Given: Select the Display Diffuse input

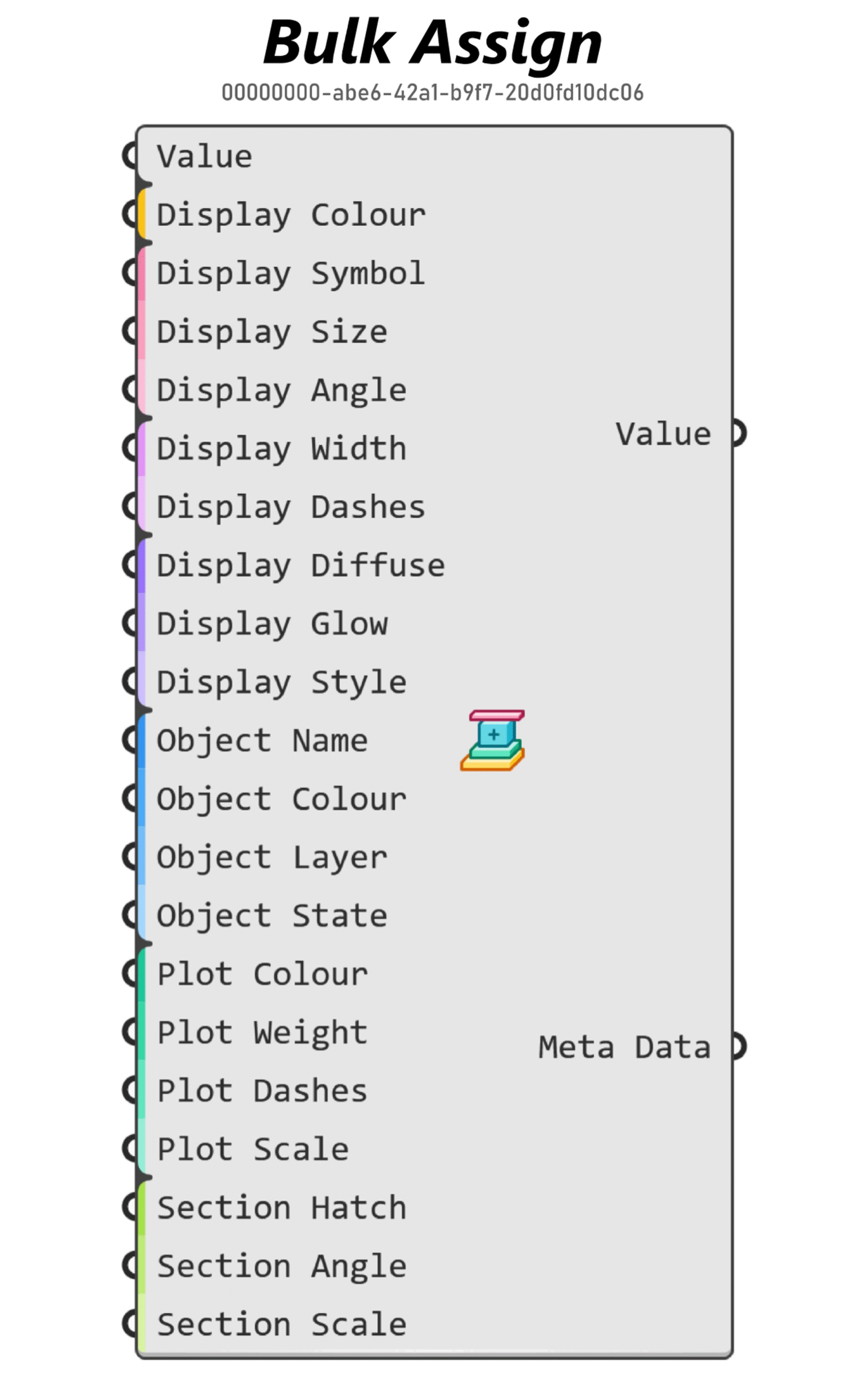Looking at the screenshot, I should click(x=301, y=565).
